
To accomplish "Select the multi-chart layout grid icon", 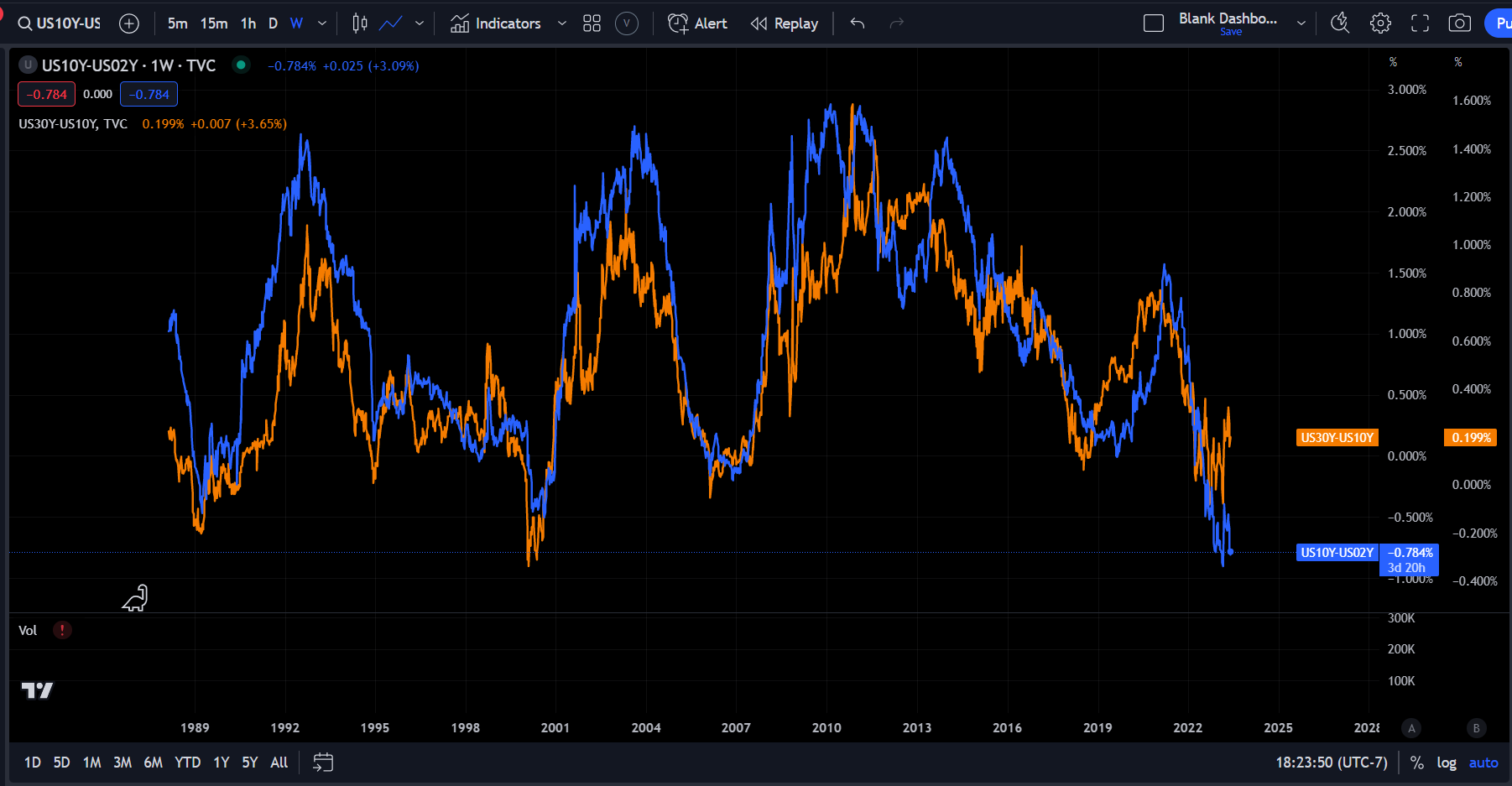I will [592, 23].
